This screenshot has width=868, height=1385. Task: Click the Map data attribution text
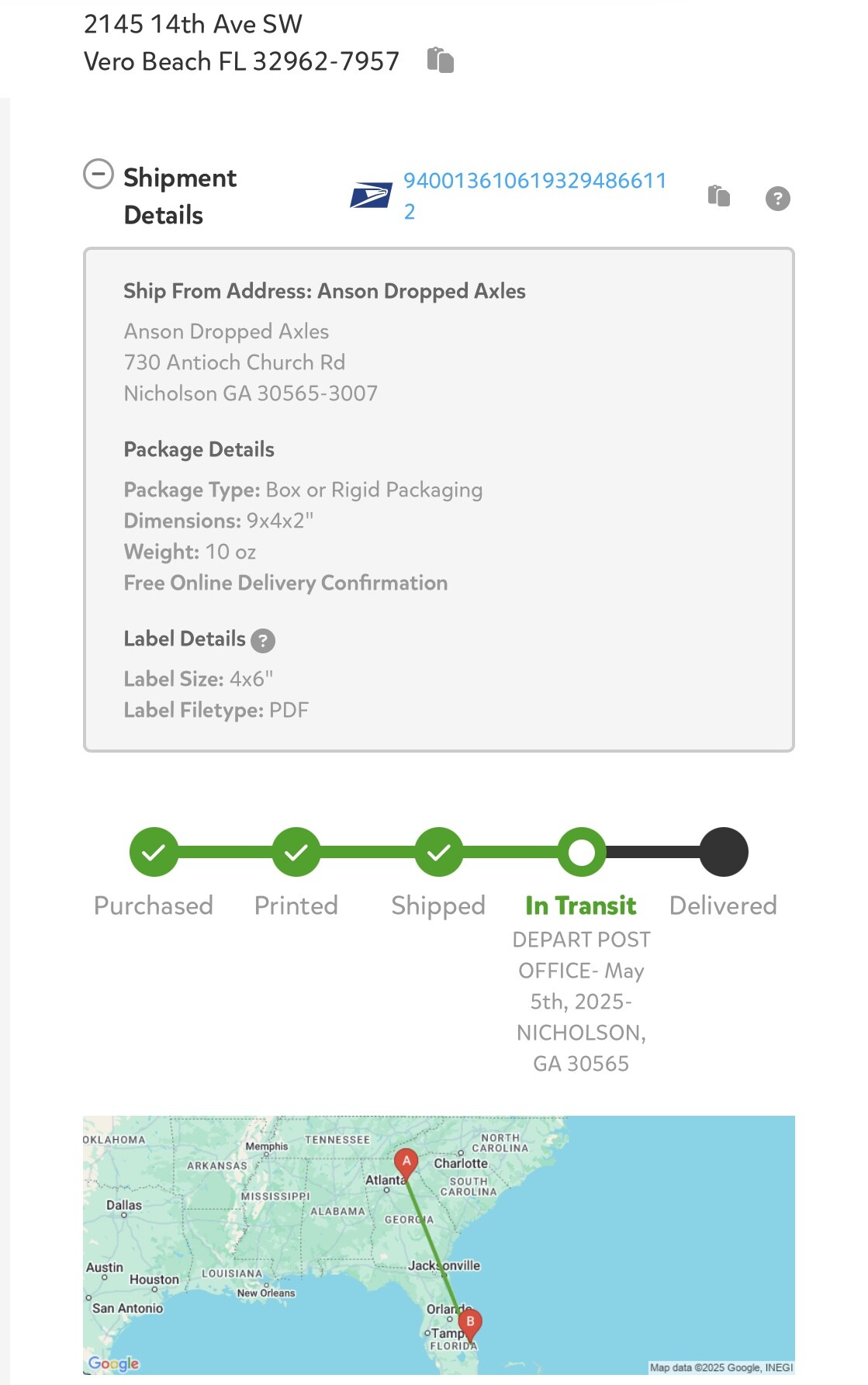click(x=721, y=1367)
